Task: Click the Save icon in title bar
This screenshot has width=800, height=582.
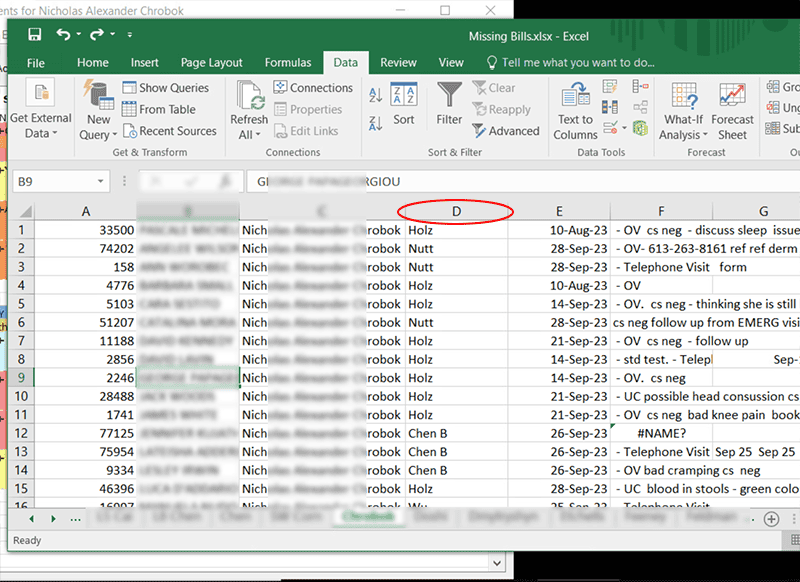Action: tap(35, 35)
